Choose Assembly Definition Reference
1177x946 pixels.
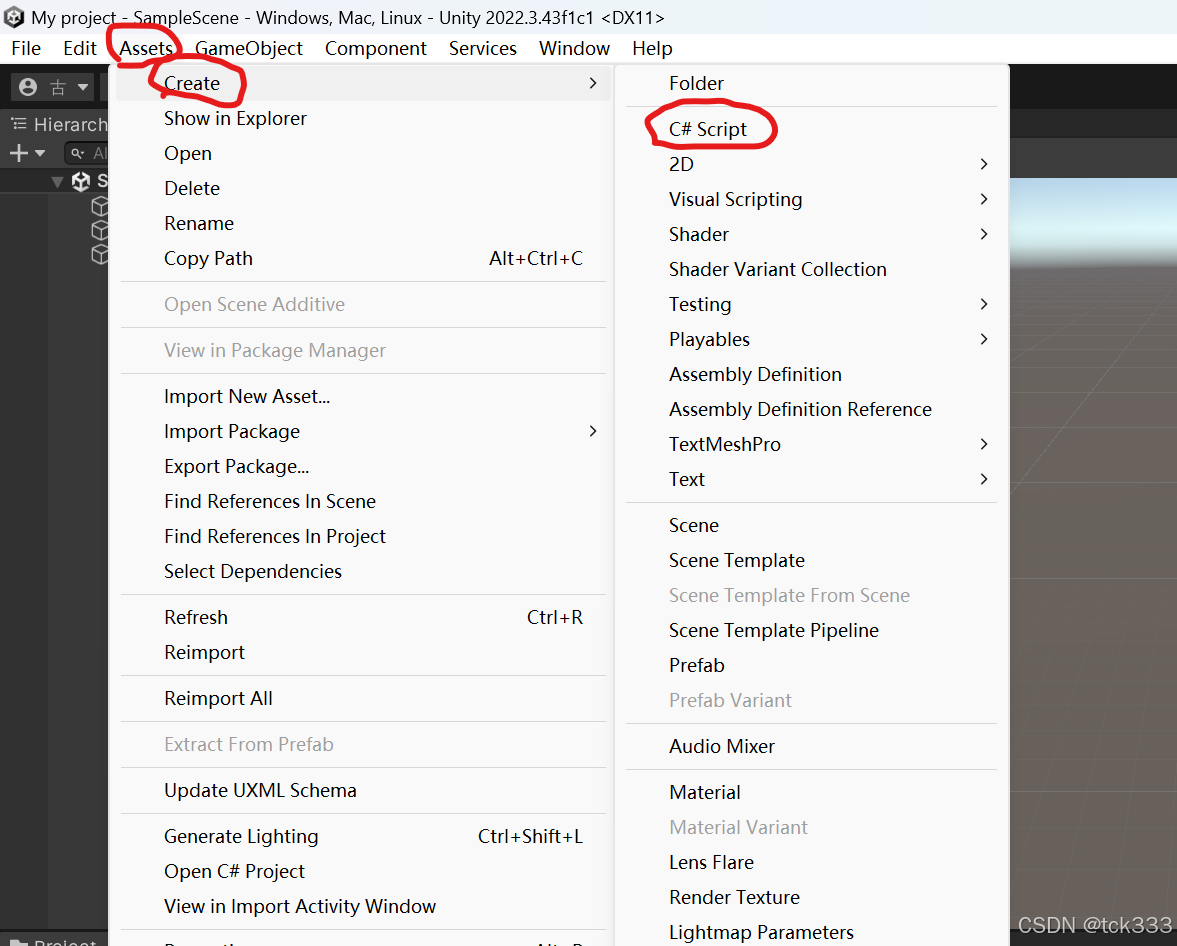(811, 409)
